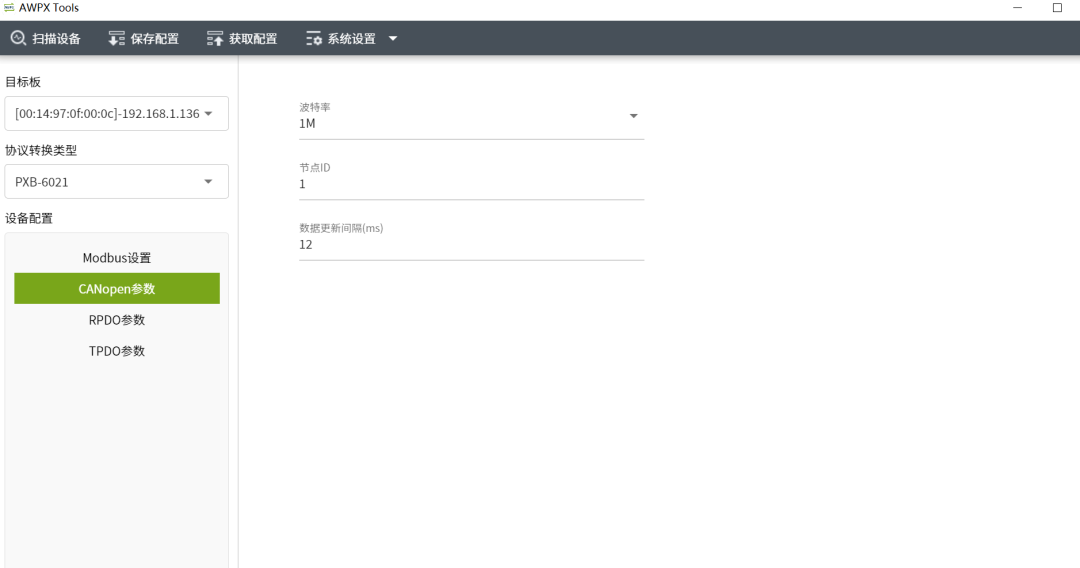Open the 目标板 target board dropdown
The width and height of the screenshot is (1080, 568).
pos(116,114)
